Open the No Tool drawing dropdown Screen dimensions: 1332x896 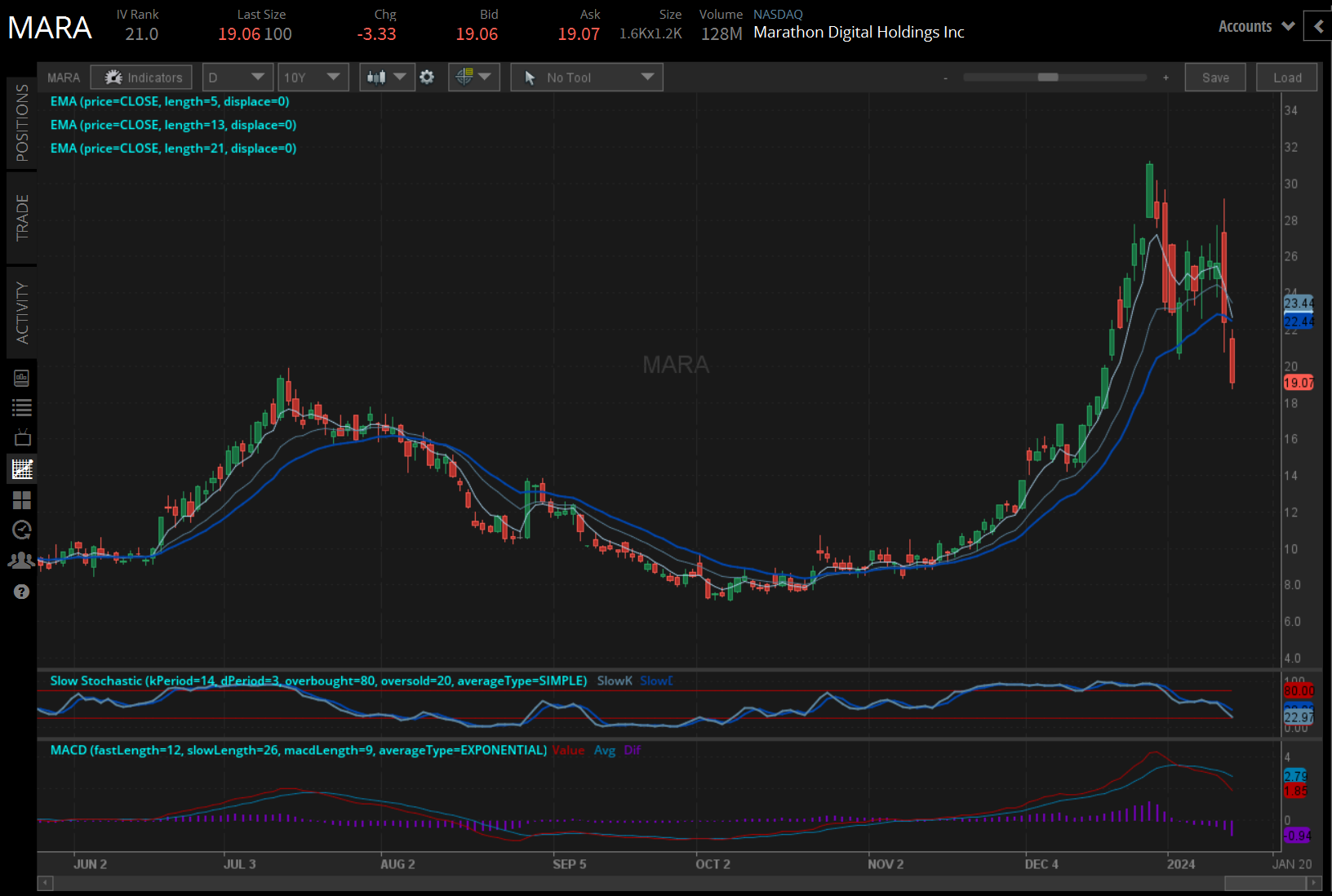587,78
